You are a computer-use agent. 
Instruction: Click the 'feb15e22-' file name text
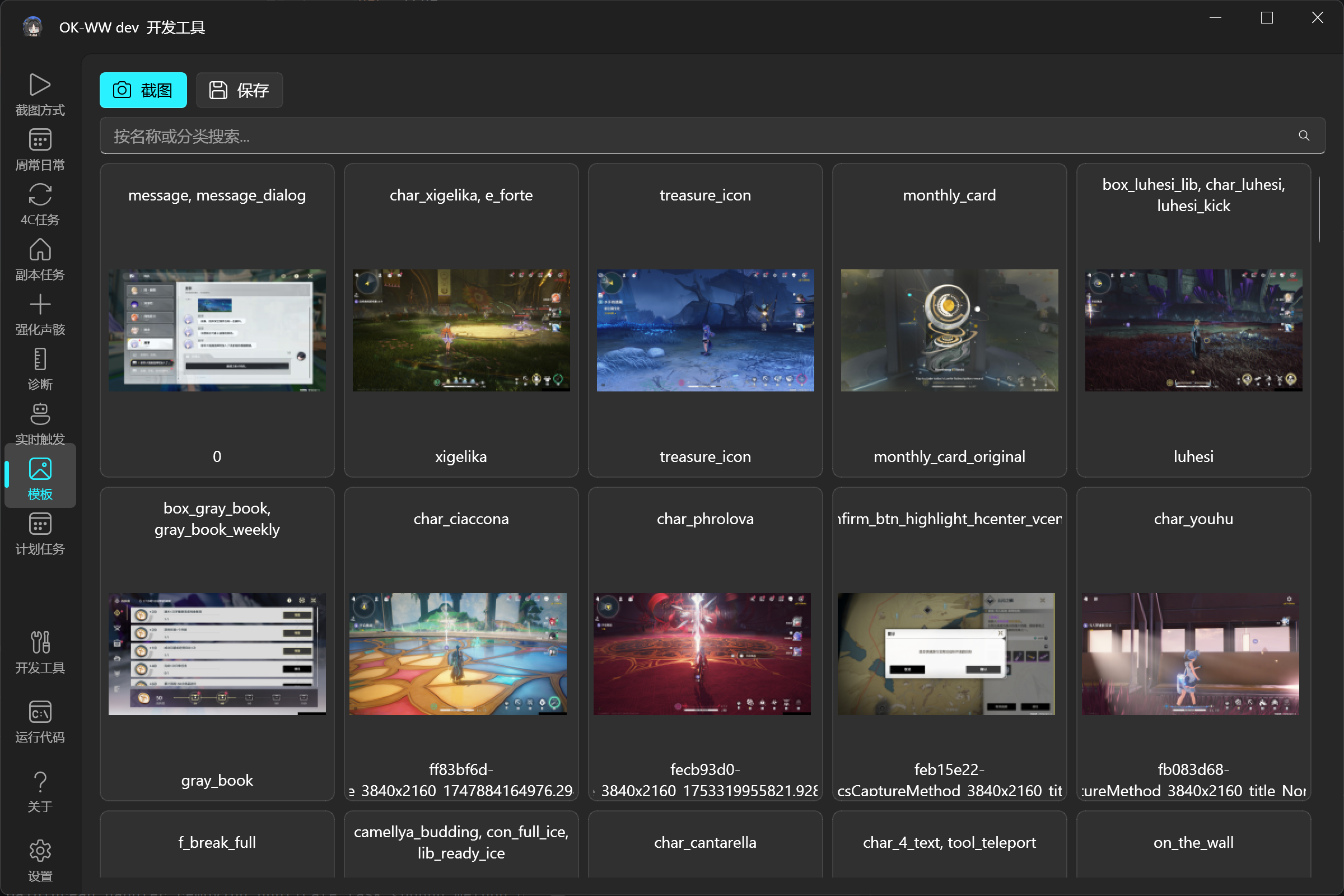pyautogui.click(x=950, y=769)
